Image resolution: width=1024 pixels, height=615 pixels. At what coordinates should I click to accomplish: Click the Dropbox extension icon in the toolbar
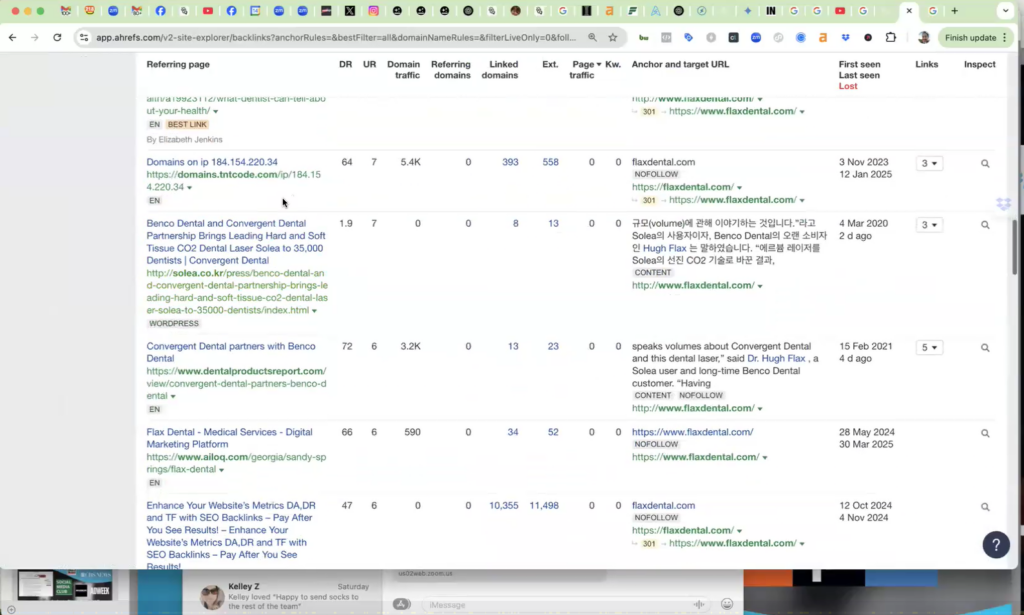click(846, 38)
